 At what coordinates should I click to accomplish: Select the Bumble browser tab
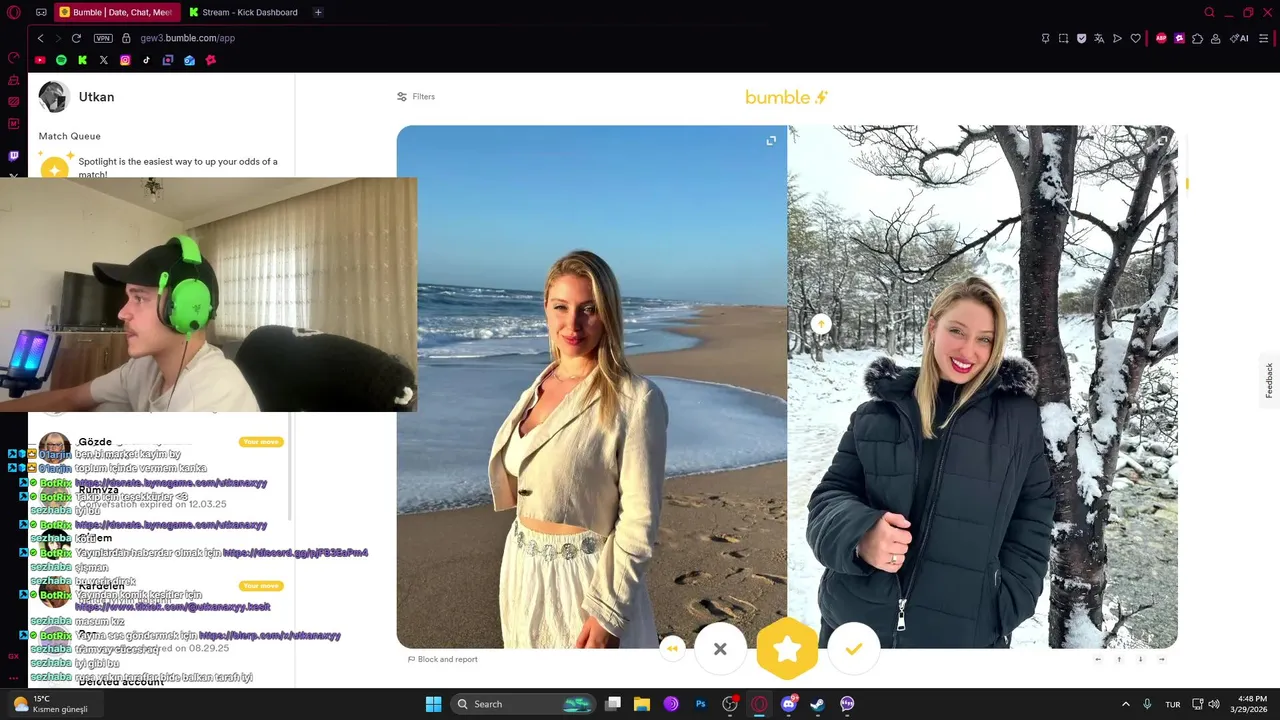click(117, 12)
